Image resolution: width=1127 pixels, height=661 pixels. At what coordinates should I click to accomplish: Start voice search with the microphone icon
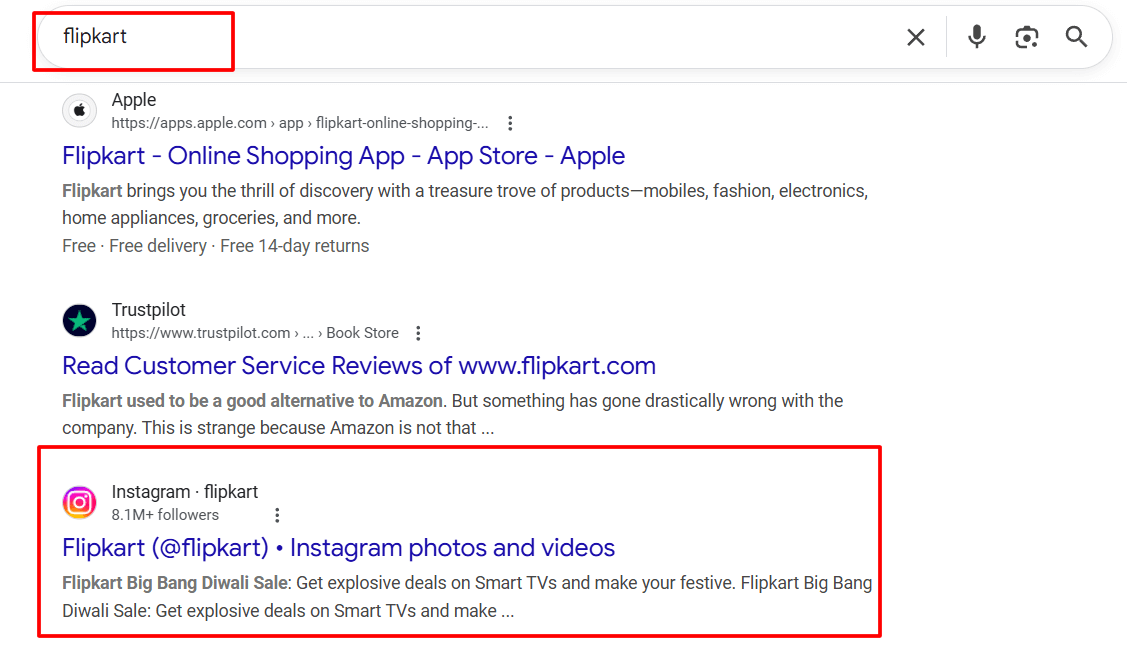977,38
